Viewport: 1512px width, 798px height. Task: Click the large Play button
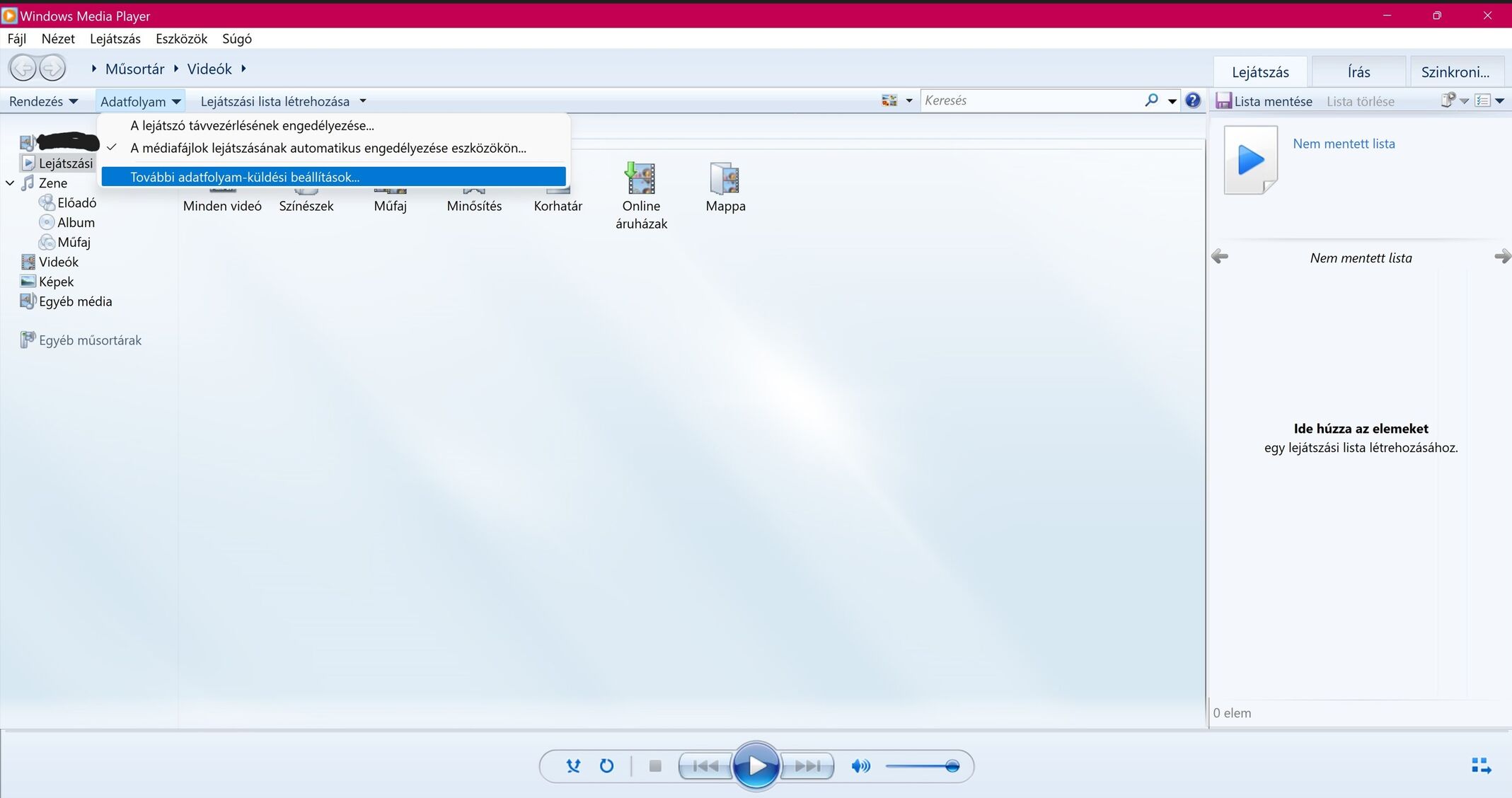coord(756,765)
